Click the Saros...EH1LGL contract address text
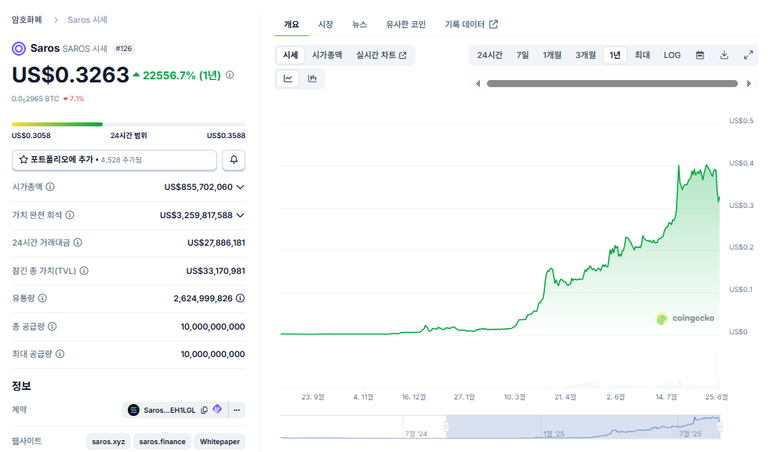 point(169,410)
